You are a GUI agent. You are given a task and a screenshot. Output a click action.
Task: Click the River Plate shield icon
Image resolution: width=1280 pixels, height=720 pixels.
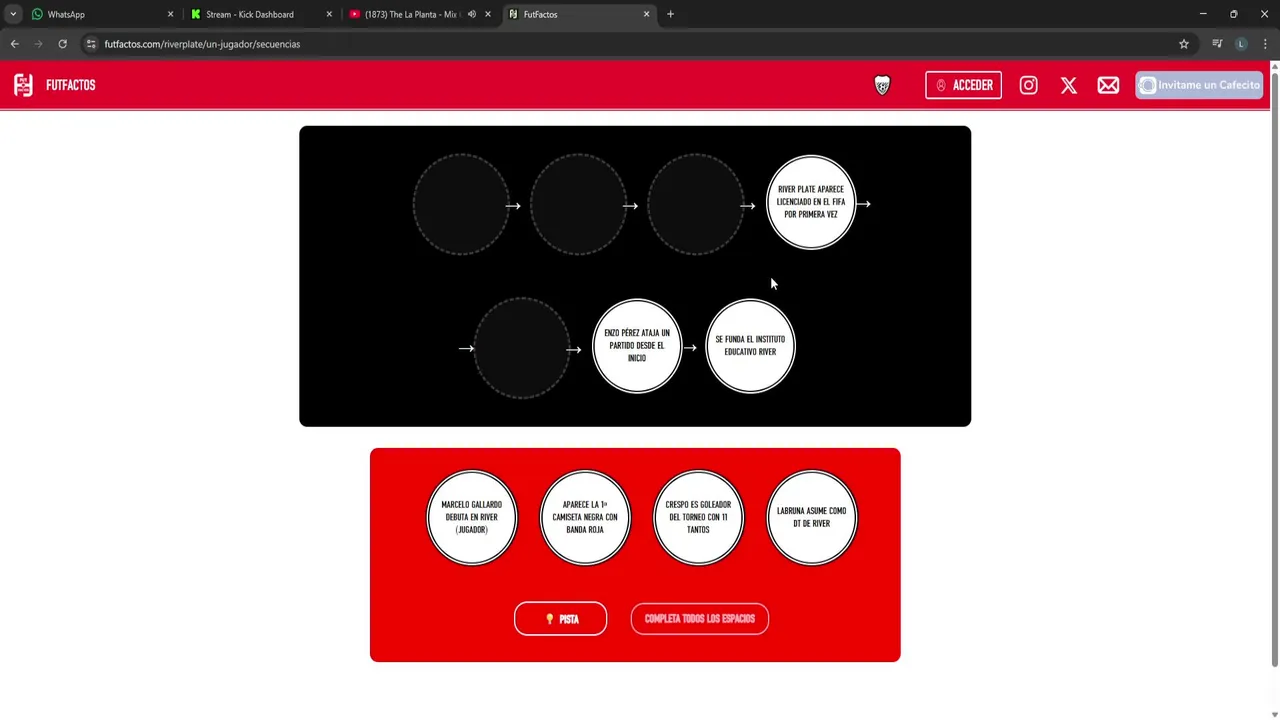[882, 86]
